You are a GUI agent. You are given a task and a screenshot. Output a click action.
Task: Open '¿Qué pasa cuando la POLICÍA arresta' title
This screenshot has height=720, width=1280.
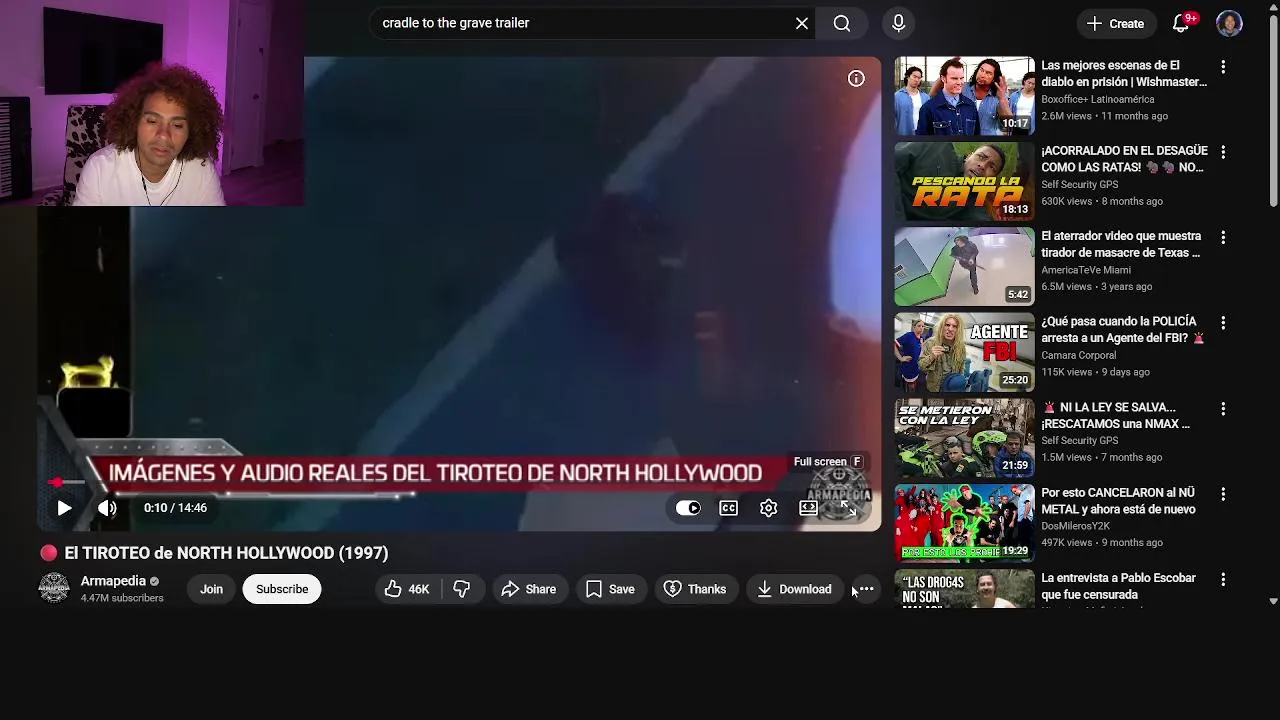[x=1122, y=330]
